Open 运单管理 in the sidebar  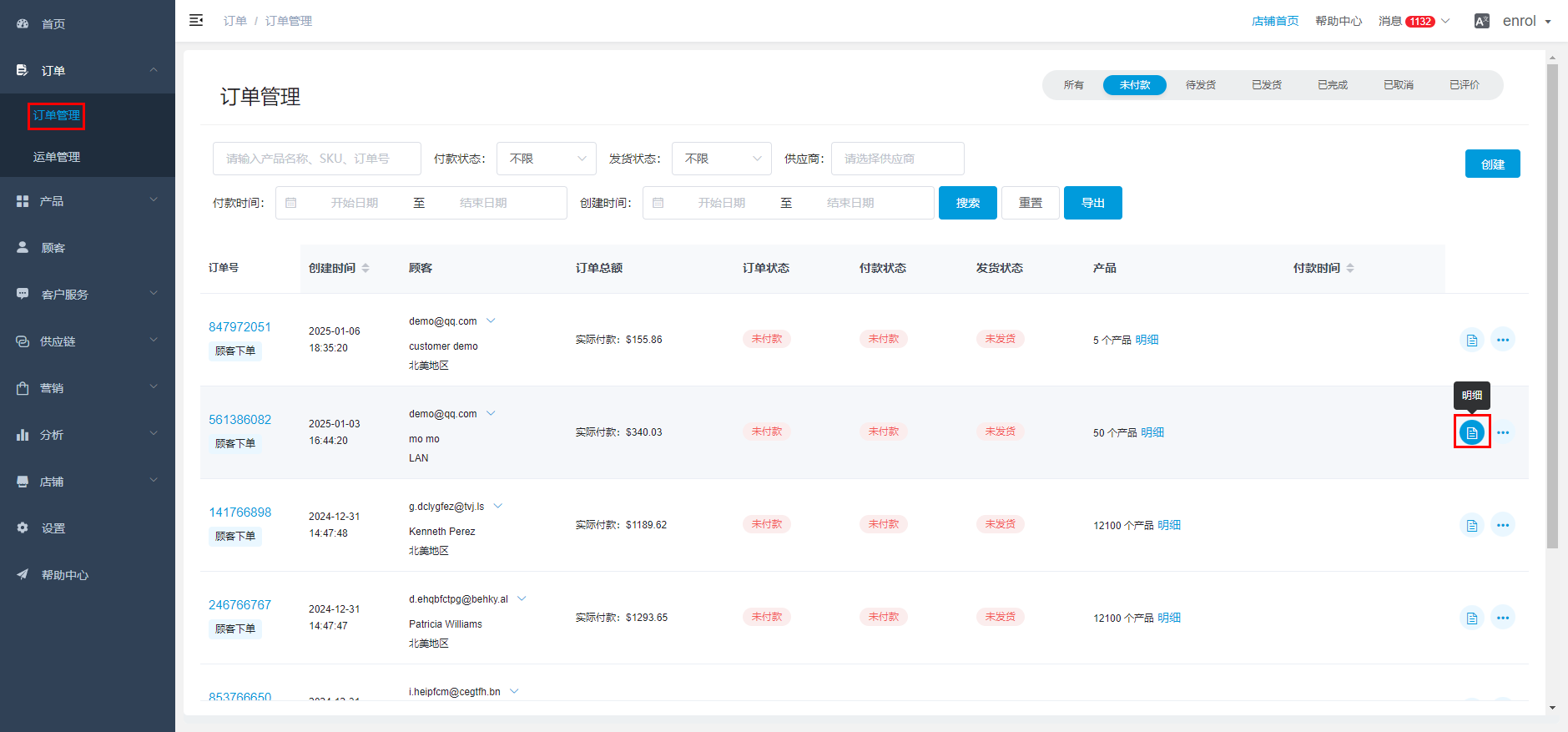(57, 157)
